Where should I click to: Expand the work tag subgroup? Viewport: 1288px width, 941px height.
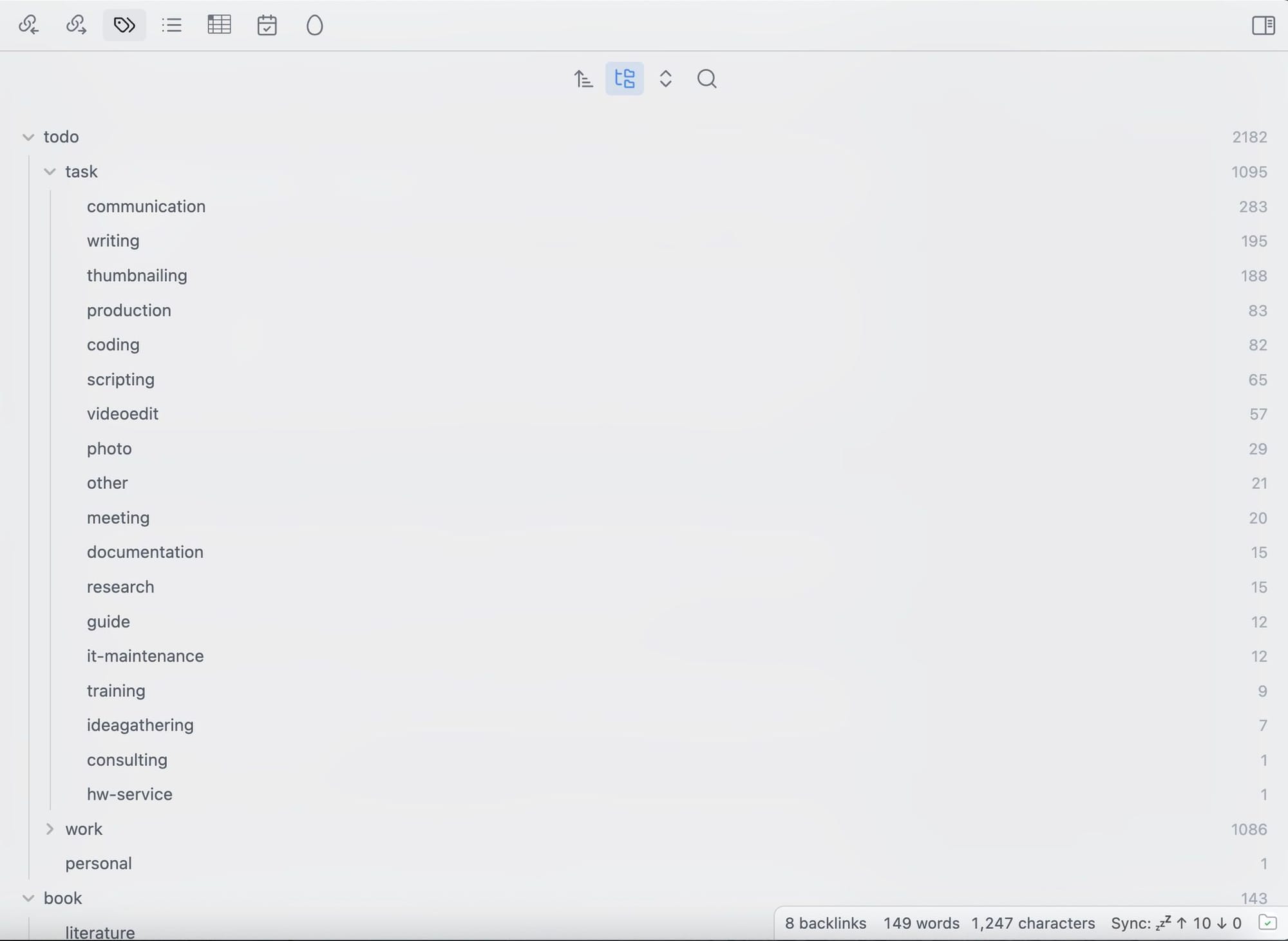tap(50, 829)
